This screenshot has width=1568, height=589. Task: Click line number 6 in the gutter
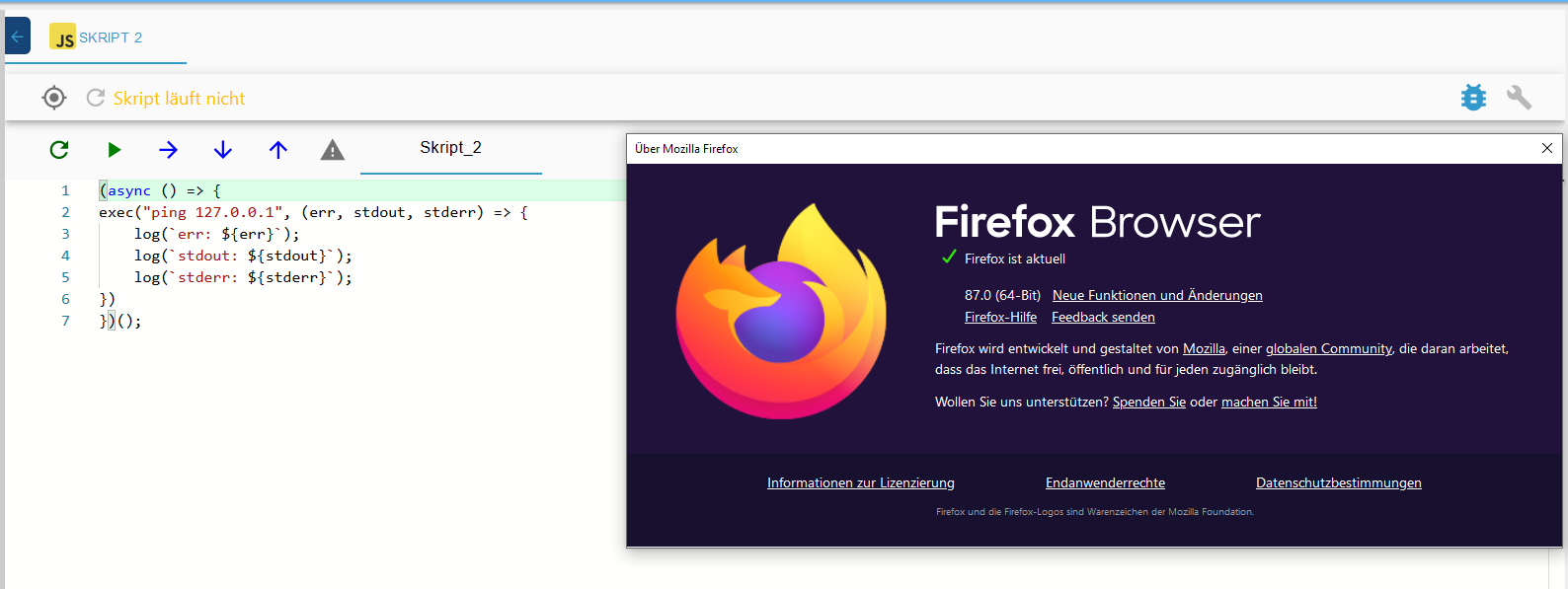65,299
